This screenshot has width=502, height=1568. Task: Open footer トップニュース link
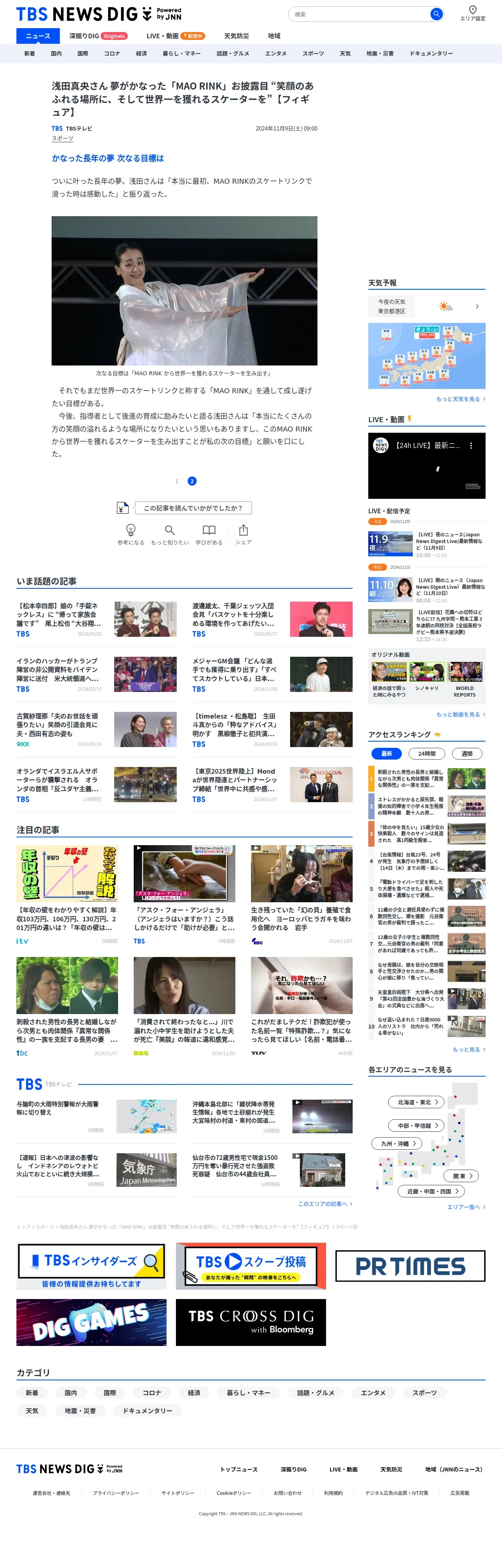[238, 1469]
